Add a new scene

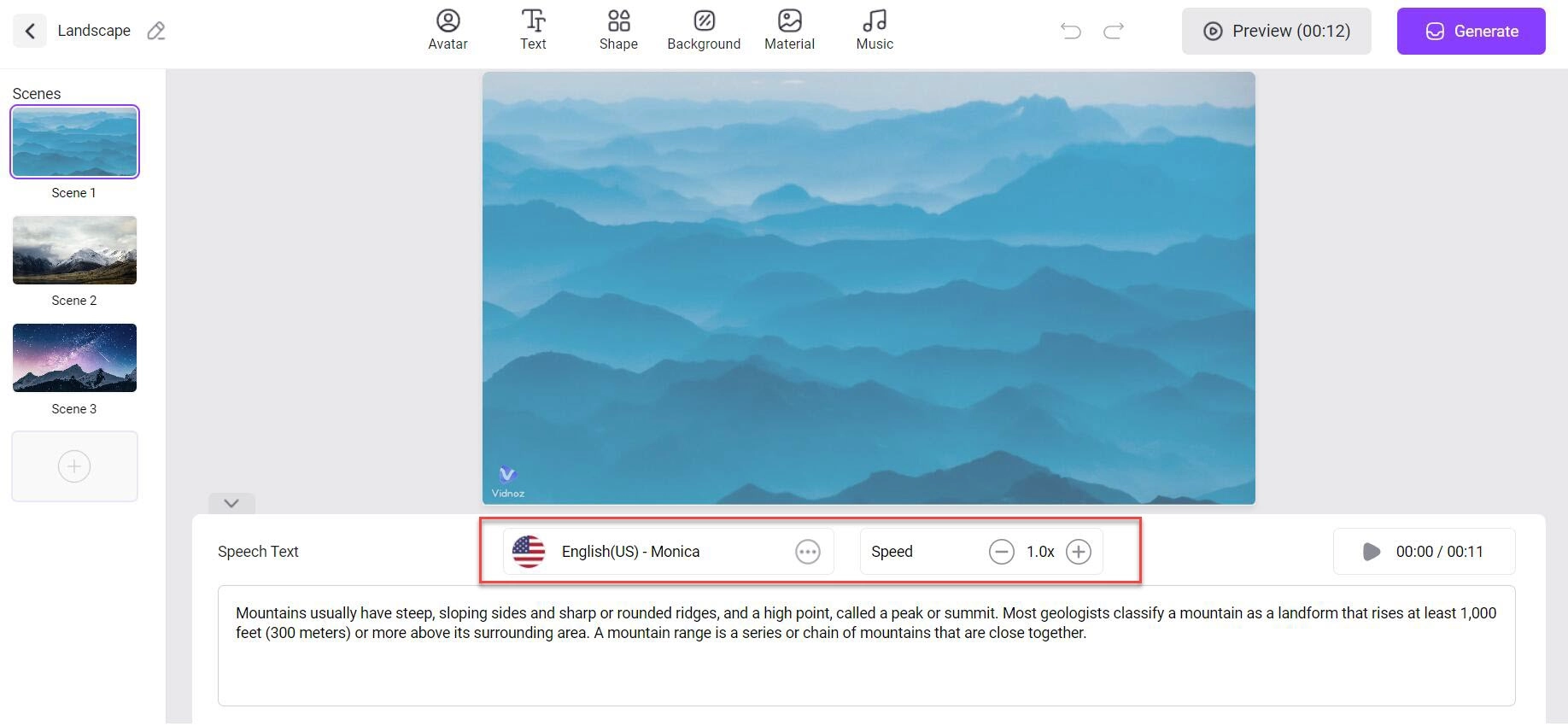click(74, 466)
